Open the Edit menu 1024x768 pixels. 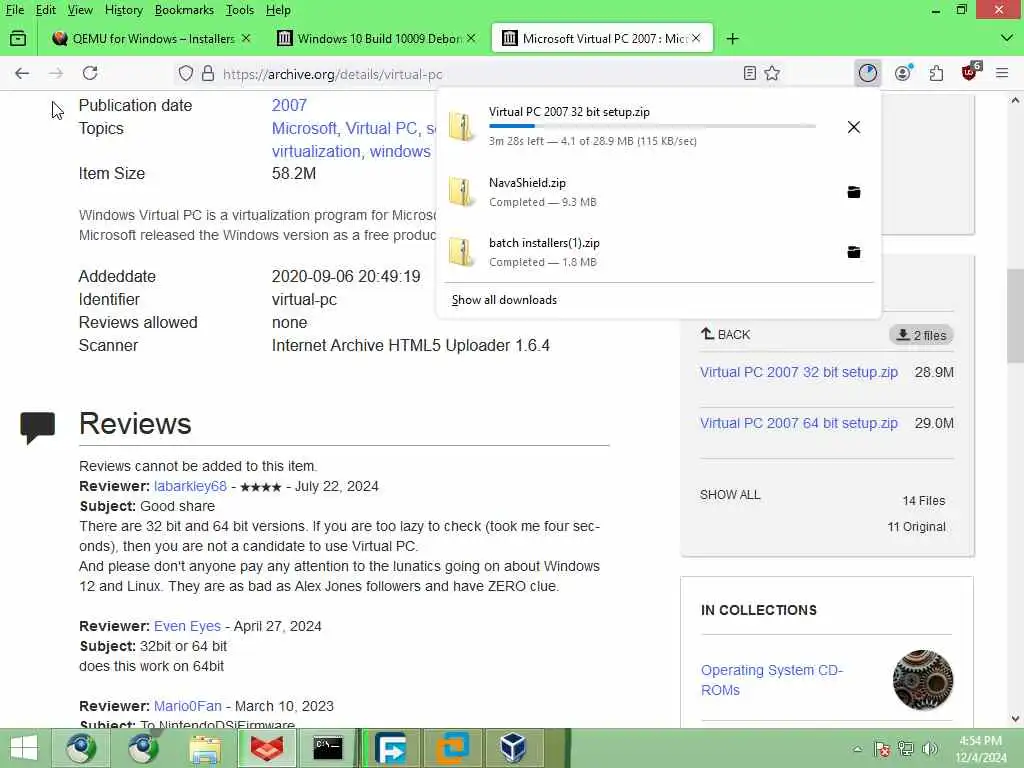(46, 10)
